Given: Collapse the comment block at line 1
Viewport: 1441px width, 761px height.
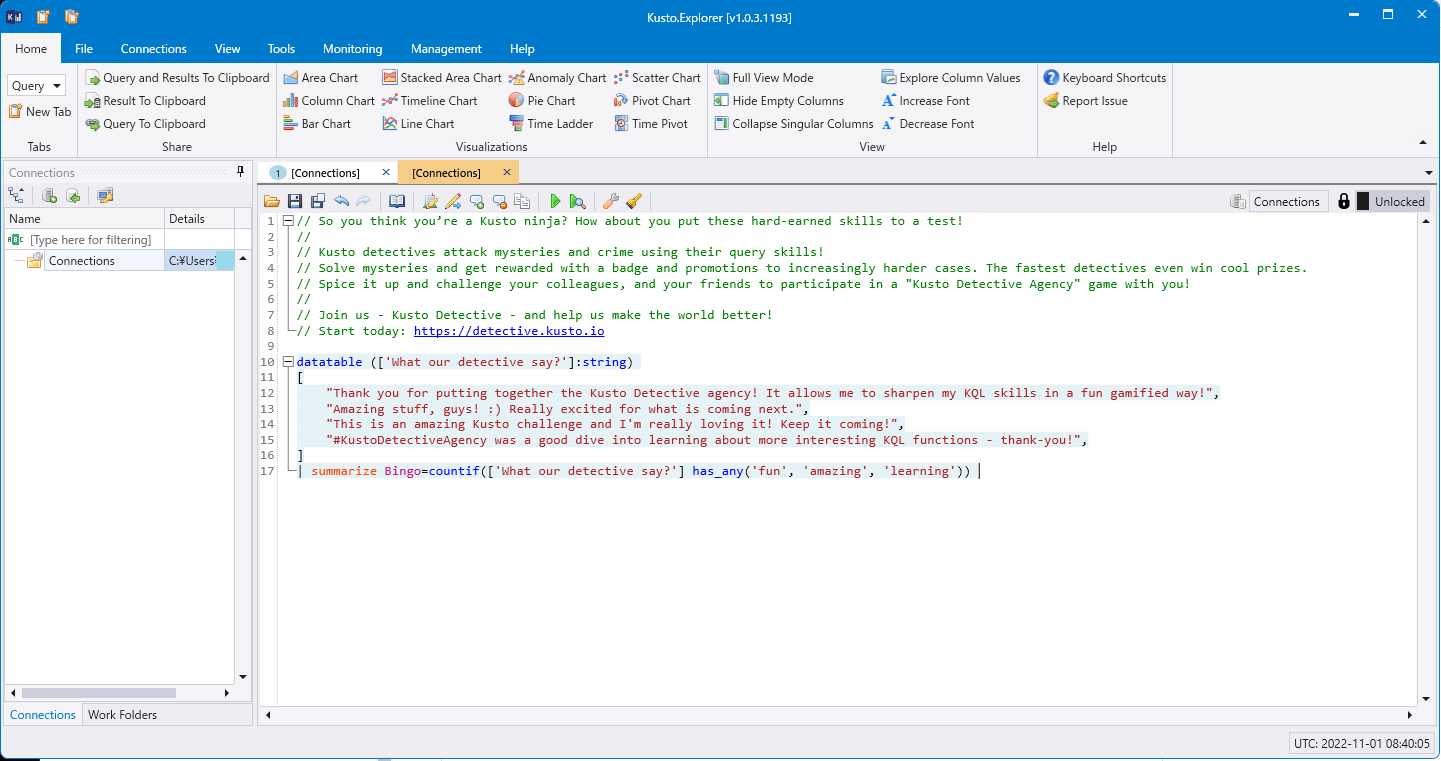Looking at the screenshot, I should pos(288,221).
